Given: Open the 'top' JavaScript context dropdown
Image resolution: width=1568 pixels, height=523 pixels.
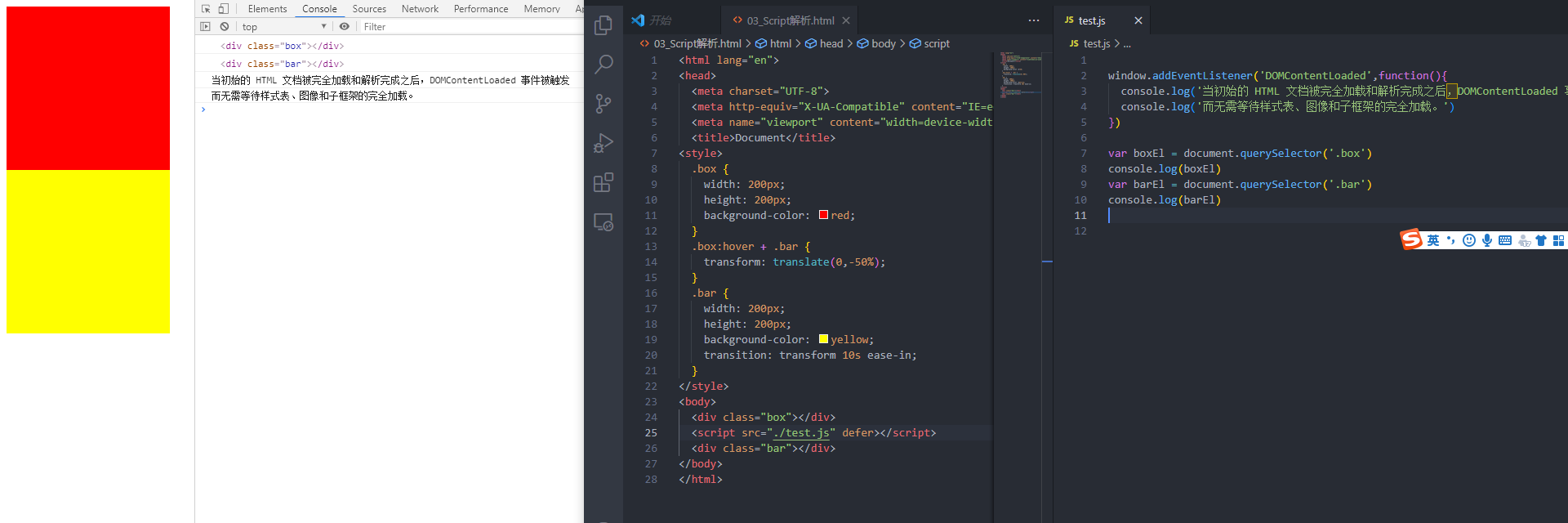Looking at the screenshot, I should pos(284,27).
